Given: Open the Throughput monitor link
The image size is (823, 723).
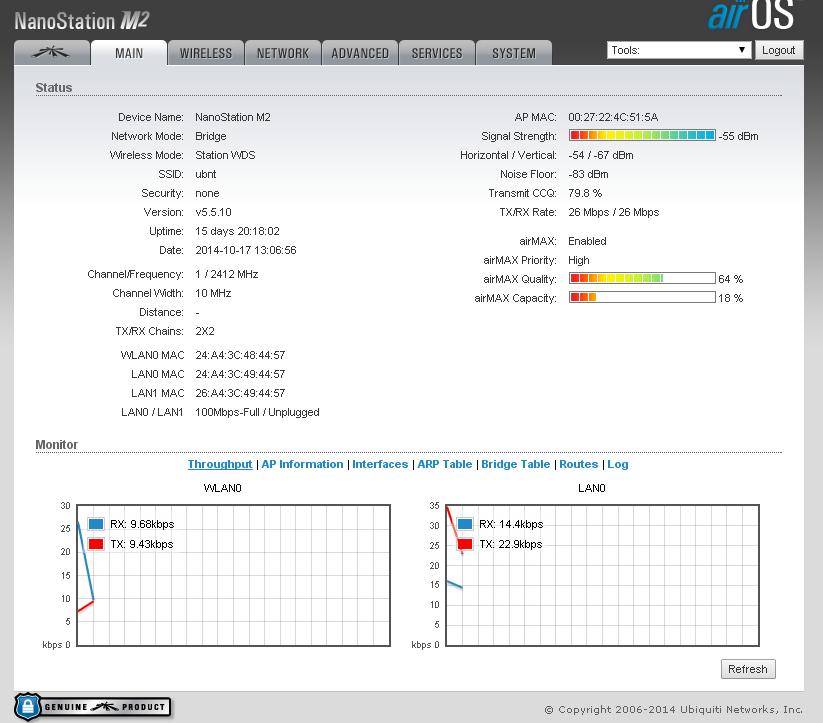Looking at the screenshot, I should click(x=220, y=464).
